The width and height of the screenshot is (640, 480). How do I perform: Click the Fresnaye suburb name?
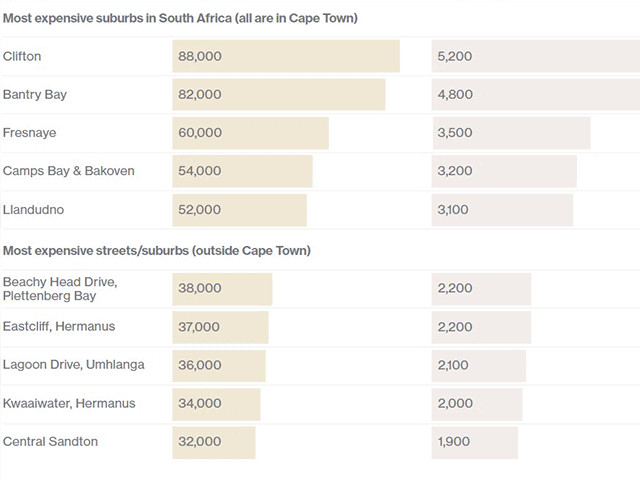(x=30, y=133)
